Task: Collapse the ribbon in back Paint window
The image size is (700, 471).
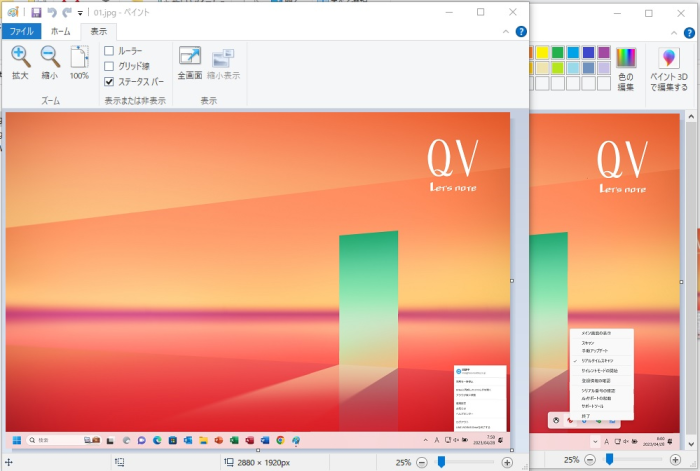Action: click(x=674, y=33)
